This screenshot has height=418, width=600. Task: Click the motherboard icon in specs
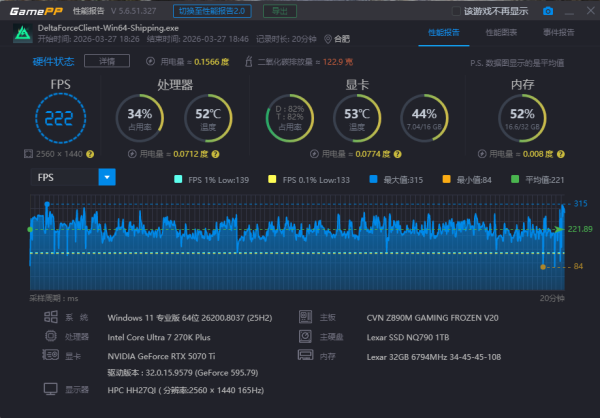tap(305, 317)
